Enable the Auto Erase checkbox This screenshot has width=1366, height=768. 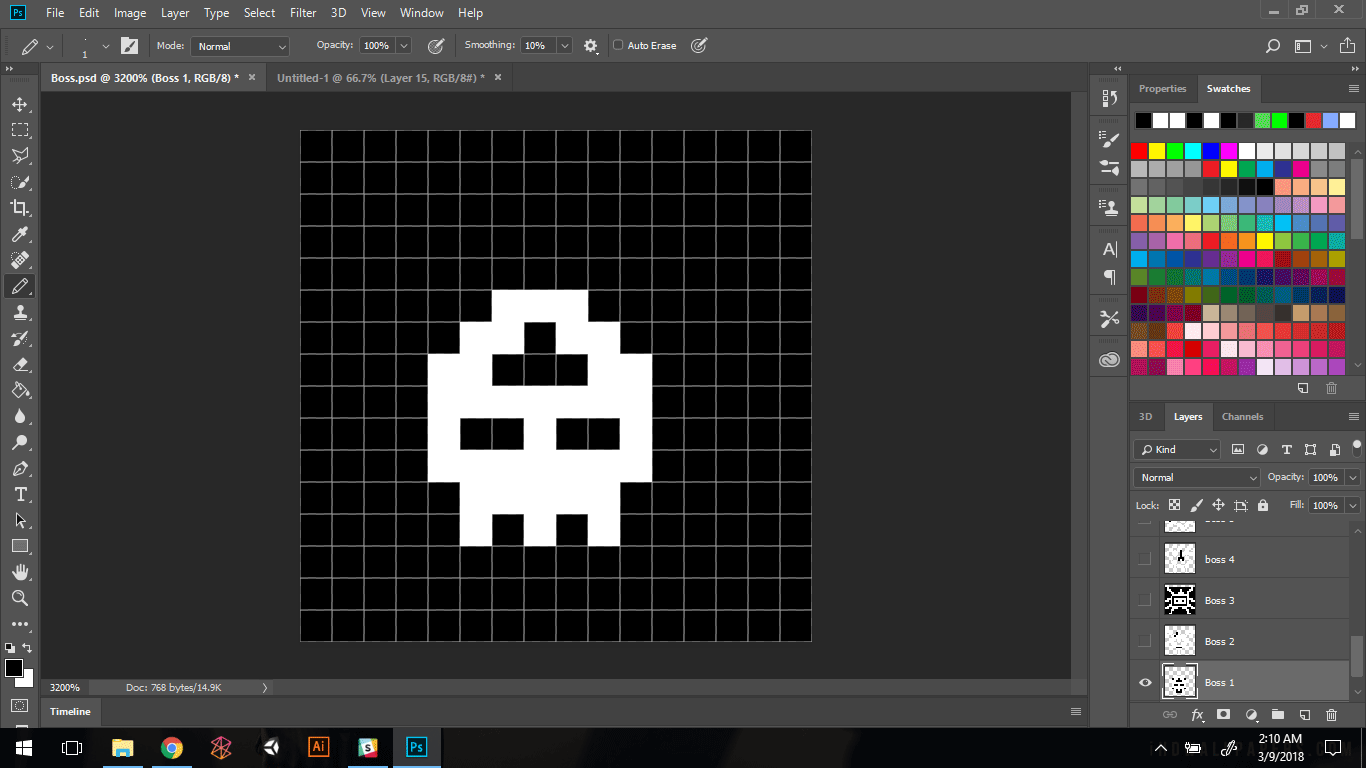click(x=618, y=46)
